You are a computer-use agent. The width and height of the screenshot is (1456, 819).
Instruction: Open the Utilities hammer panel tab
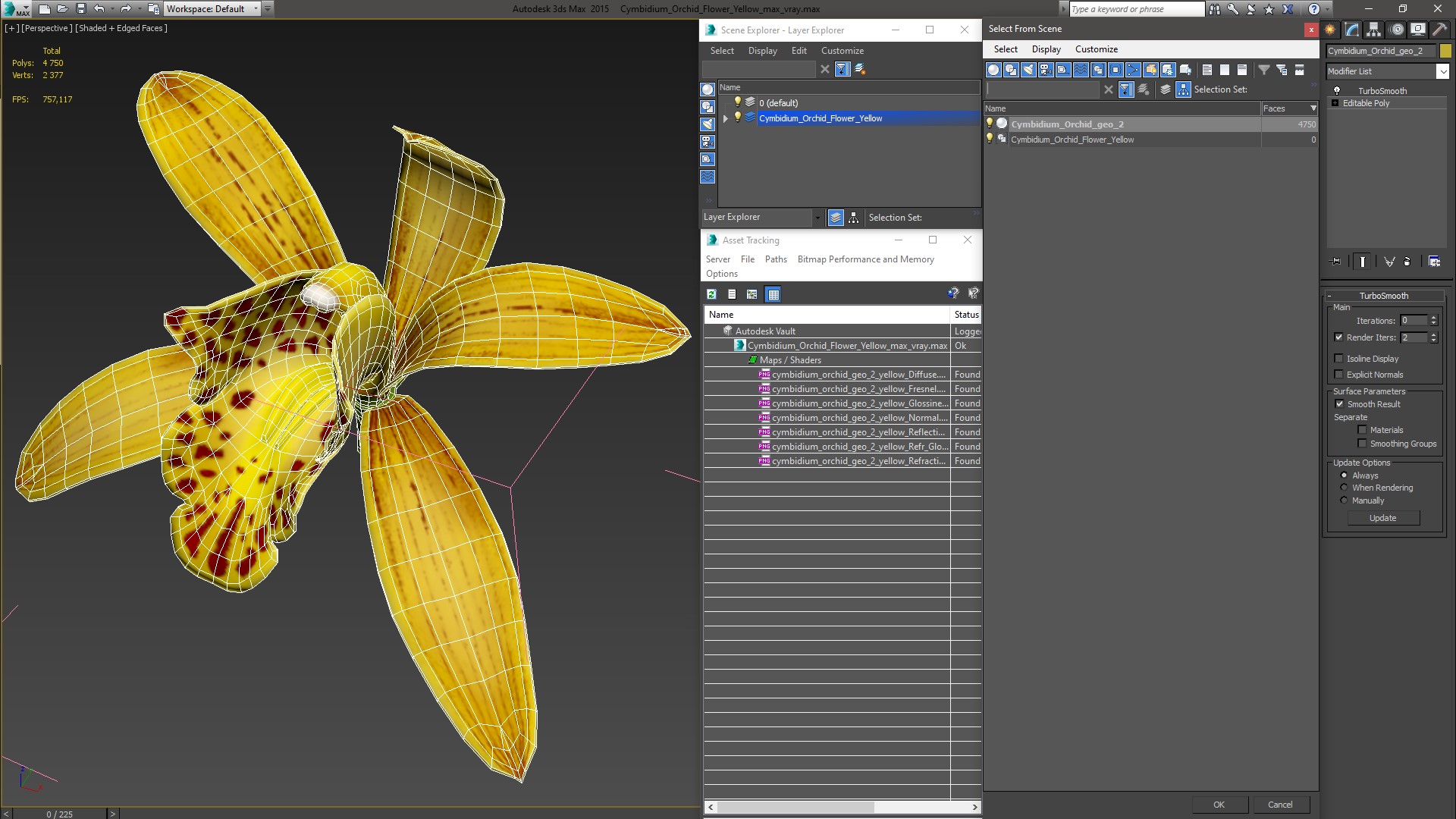pos(1439,30)
